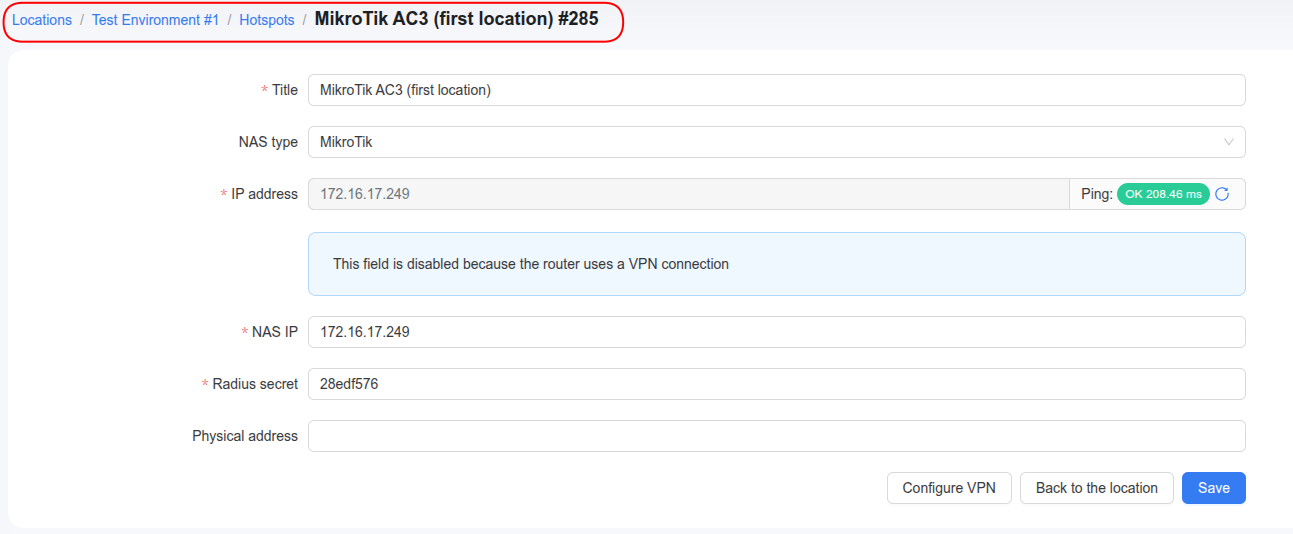The height and width of the screenshot is (534, 1293).
Task: Click the Radius secret label
Action: click(x=255, y=384)
